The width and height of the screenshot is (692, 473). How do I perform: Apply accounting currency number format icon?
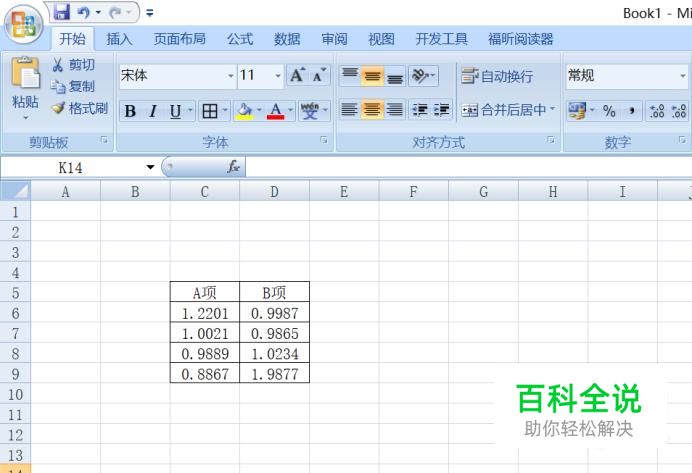(577, 111)
